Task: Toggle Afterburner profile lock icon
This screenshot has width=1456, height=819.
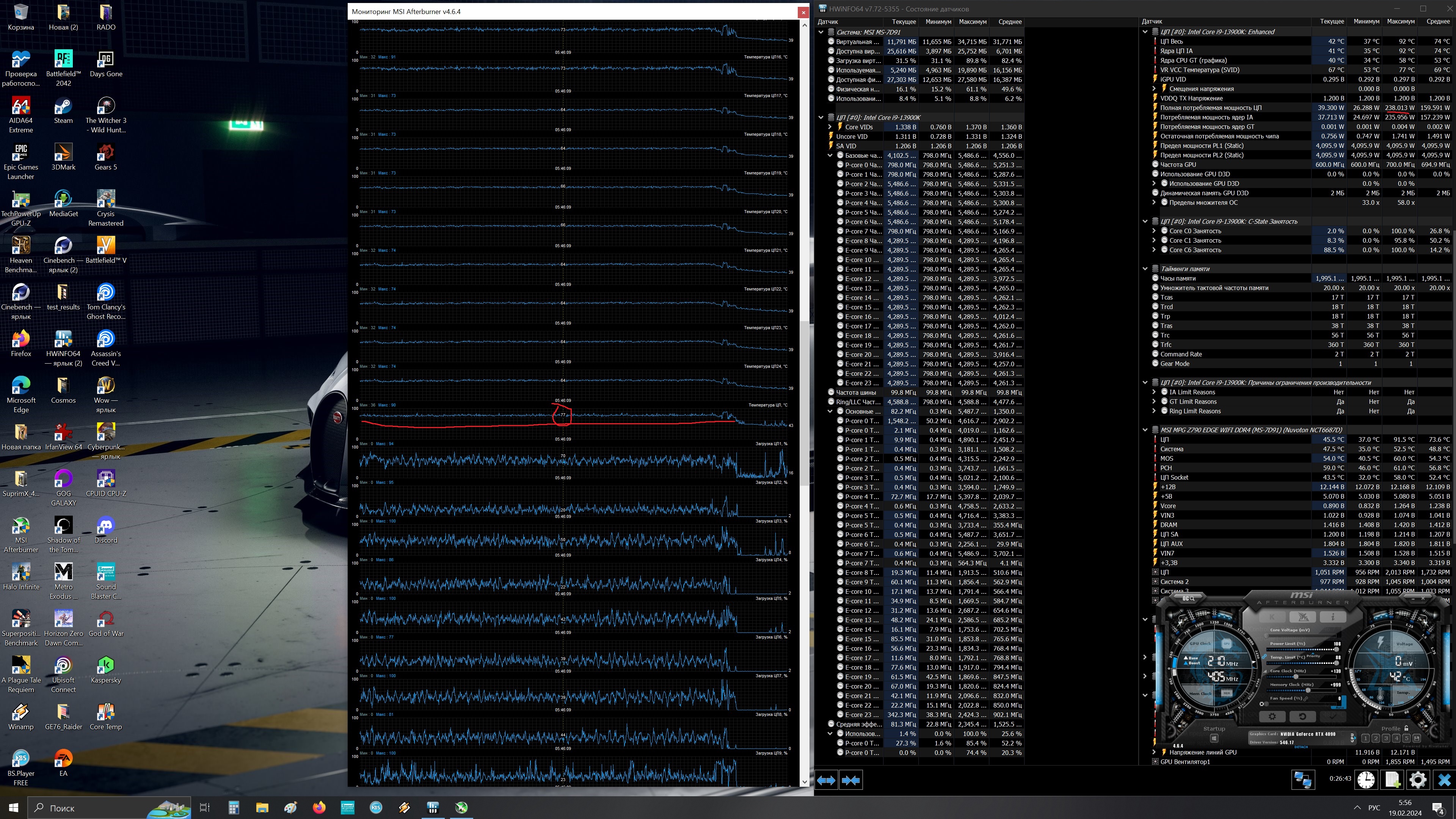Action: [x=1406, y=728]
